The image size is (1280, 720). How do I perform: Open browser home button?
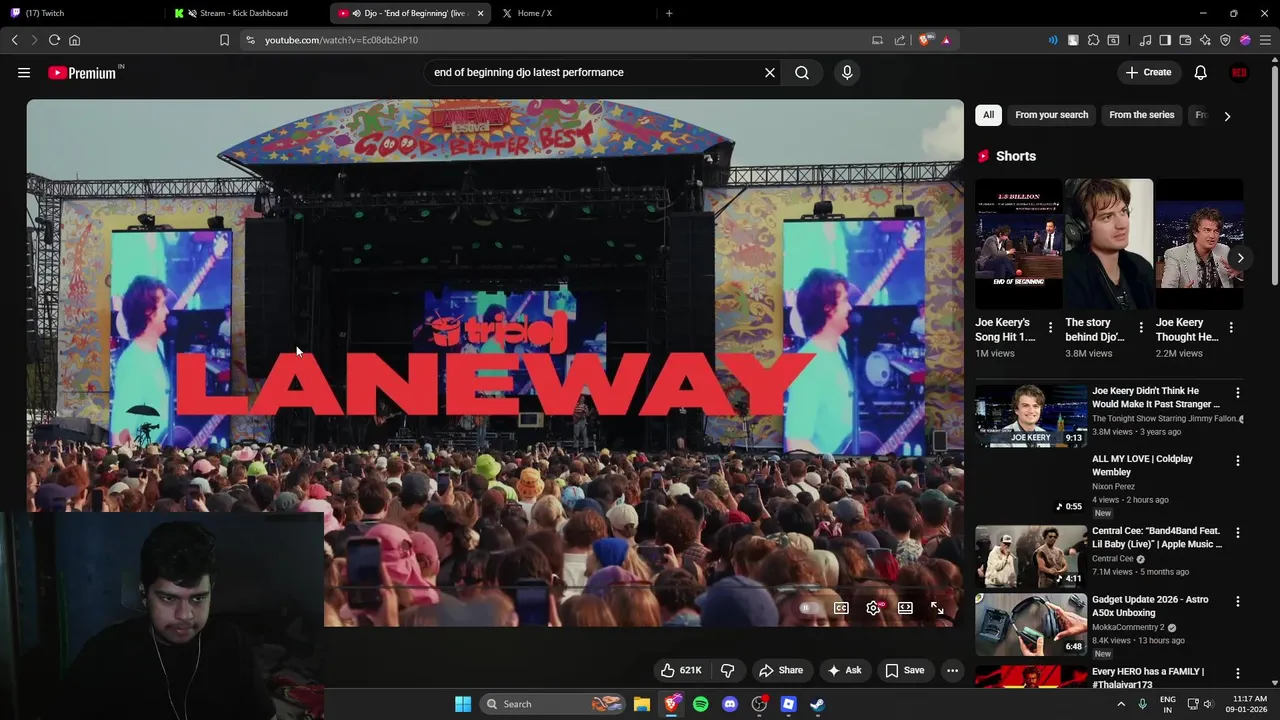[x=74, y=40]
